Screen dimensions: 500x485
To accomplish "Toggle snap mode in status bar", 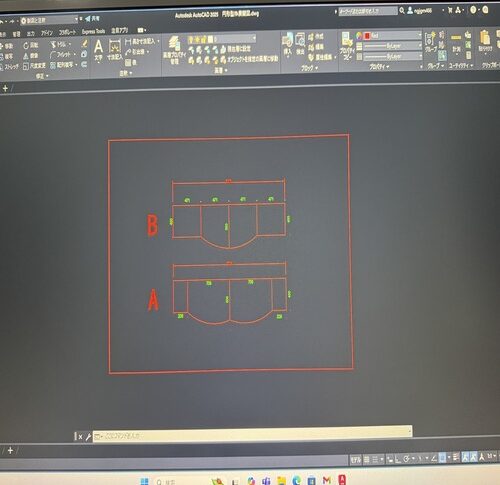I will pyautogui.click(x=375, y=460).
